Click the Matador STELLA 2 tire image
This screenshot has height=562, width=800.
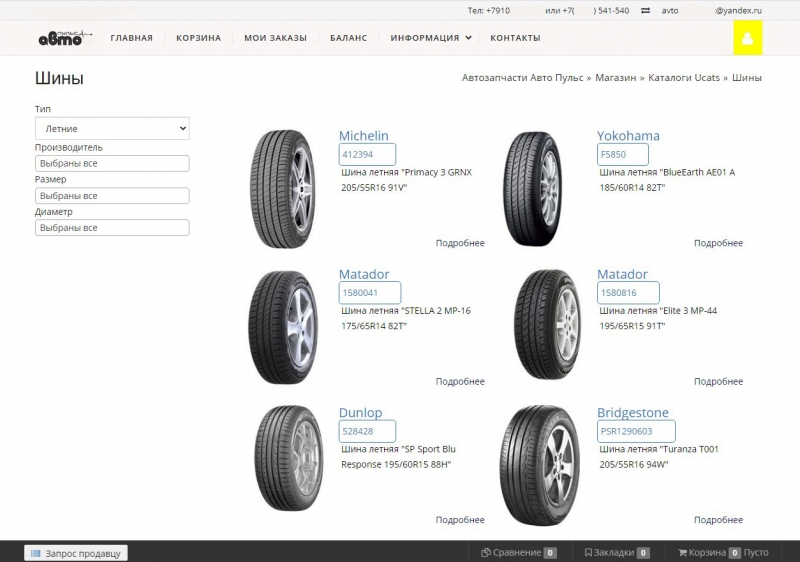[x=284, y=327]
